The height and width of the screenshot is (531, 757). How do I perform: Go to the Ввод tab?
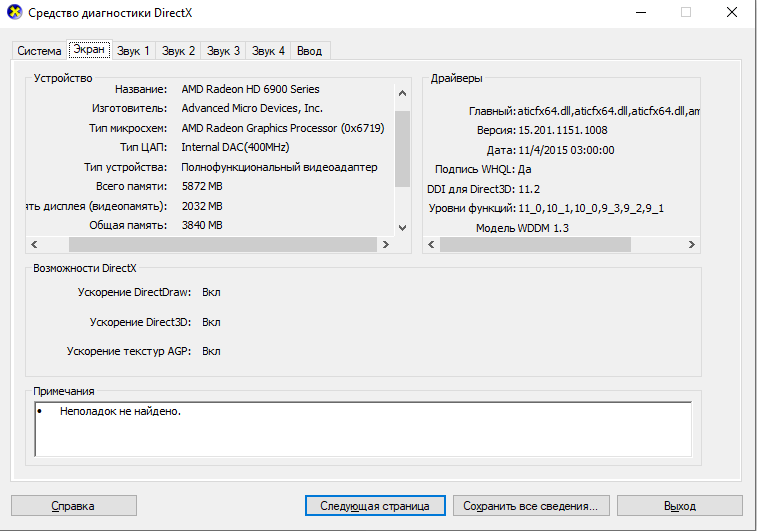point(309,51)
